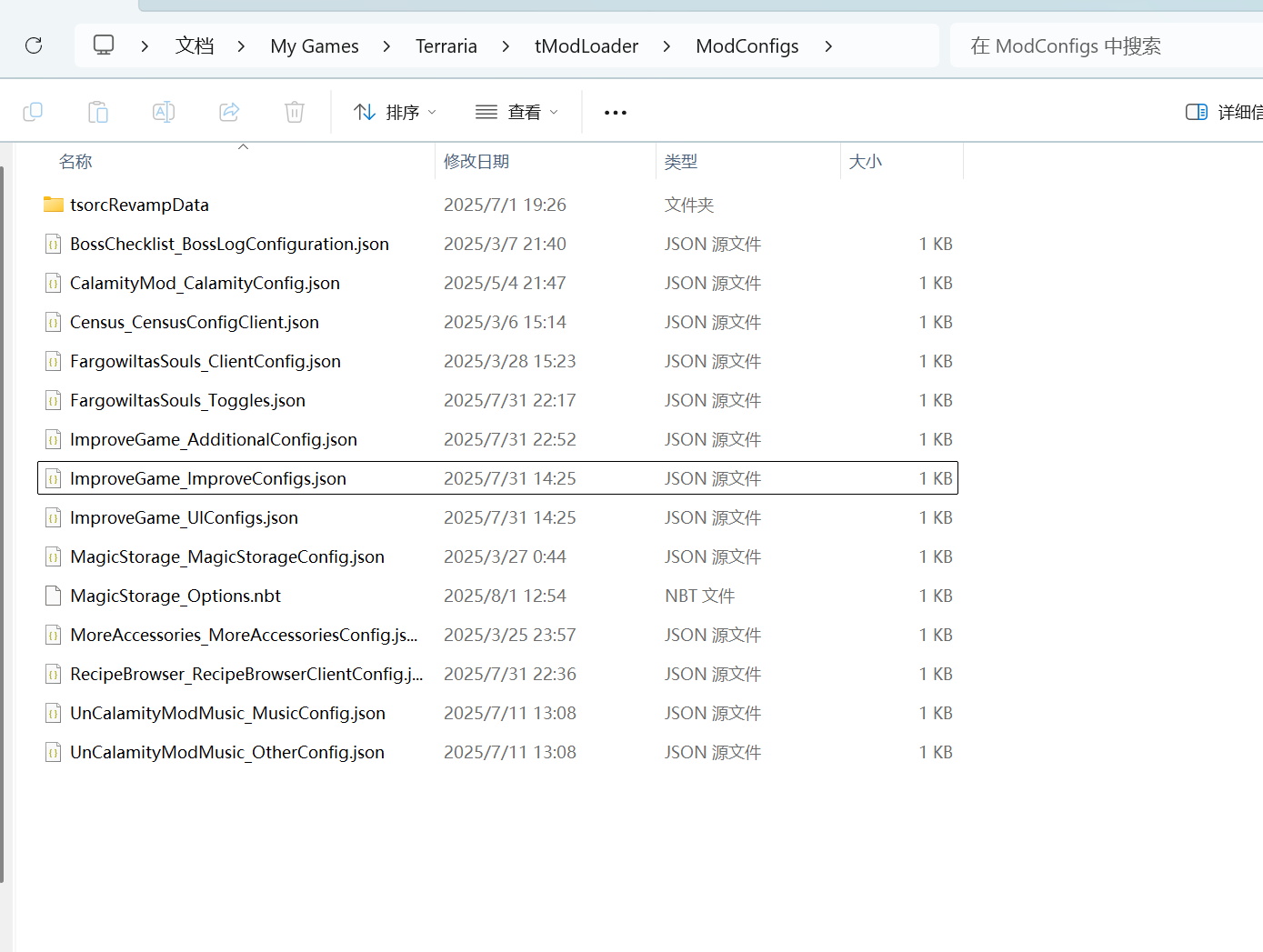Select MagicStorage_MagicStorageConfig.json

227,556
